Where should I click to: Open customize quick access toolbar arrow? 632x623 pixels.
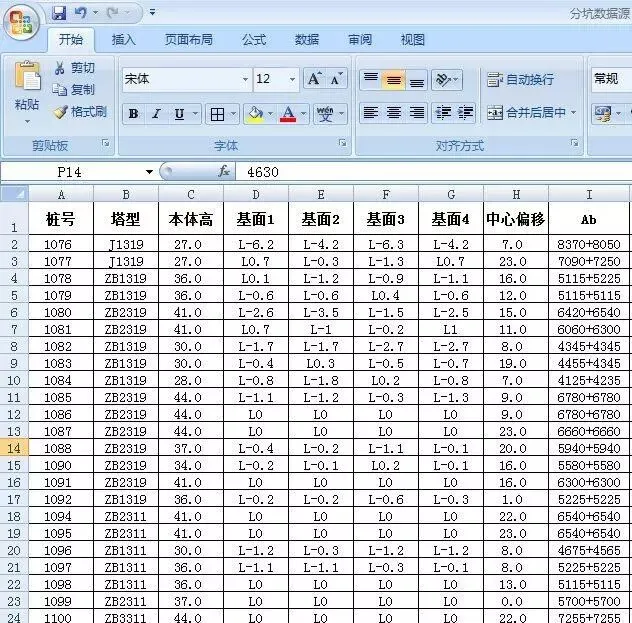152,13
